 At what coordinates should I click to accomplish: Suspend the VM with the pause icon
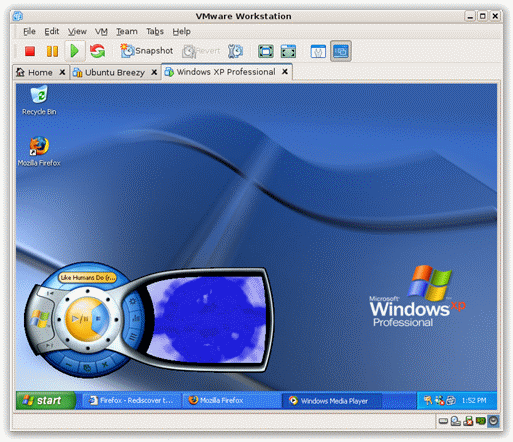click(52, 51)
